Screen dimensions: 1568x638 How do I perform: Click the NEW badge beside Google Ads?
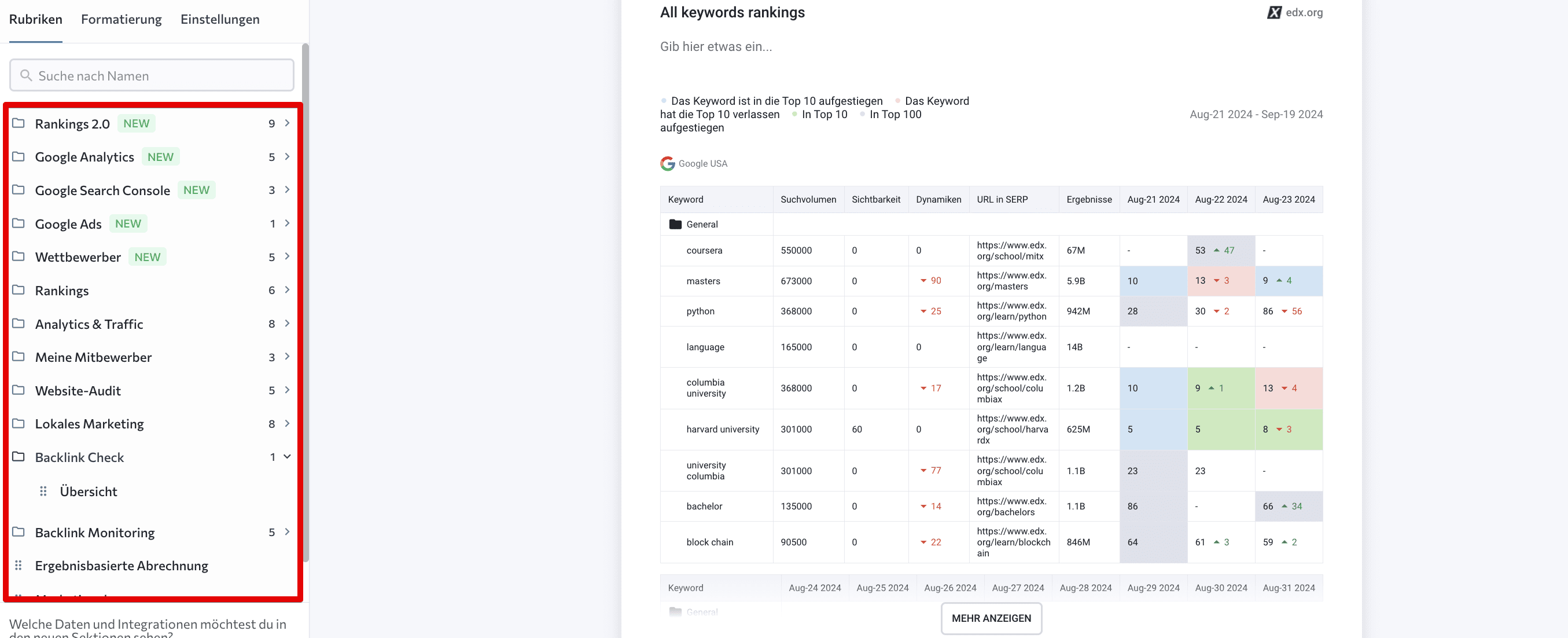[128, 223]
